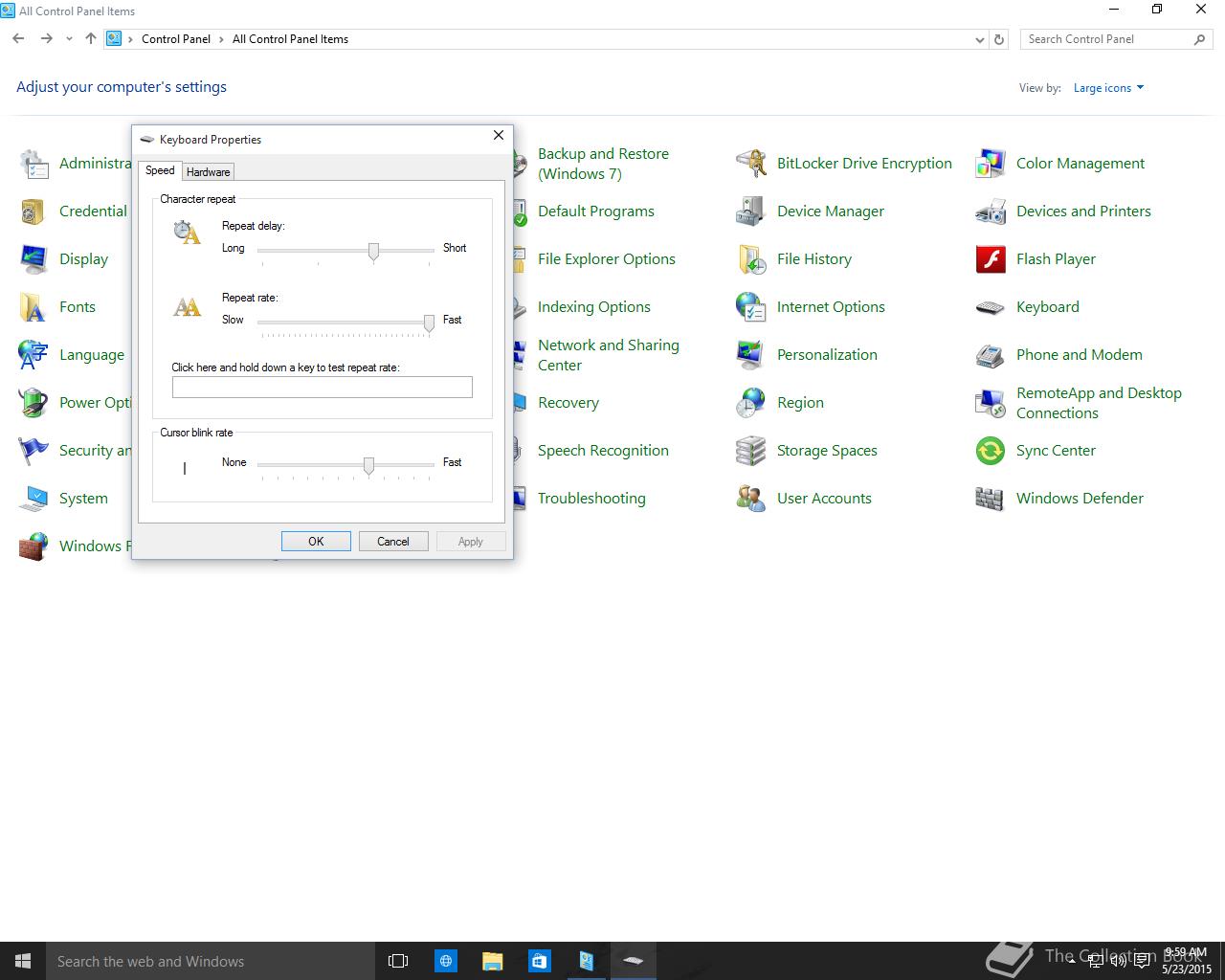Open the Recovery link
This screenshot has height=980, width=1225.
click(568, 403)
